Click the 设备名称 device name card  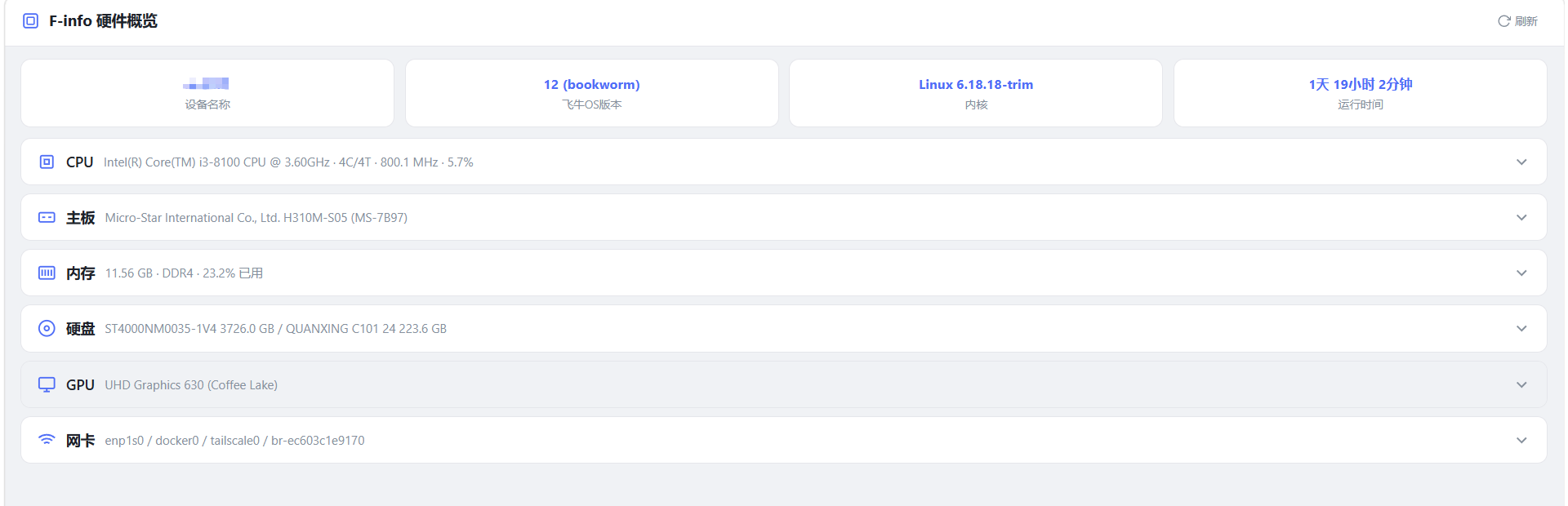[x=207, y=93]
